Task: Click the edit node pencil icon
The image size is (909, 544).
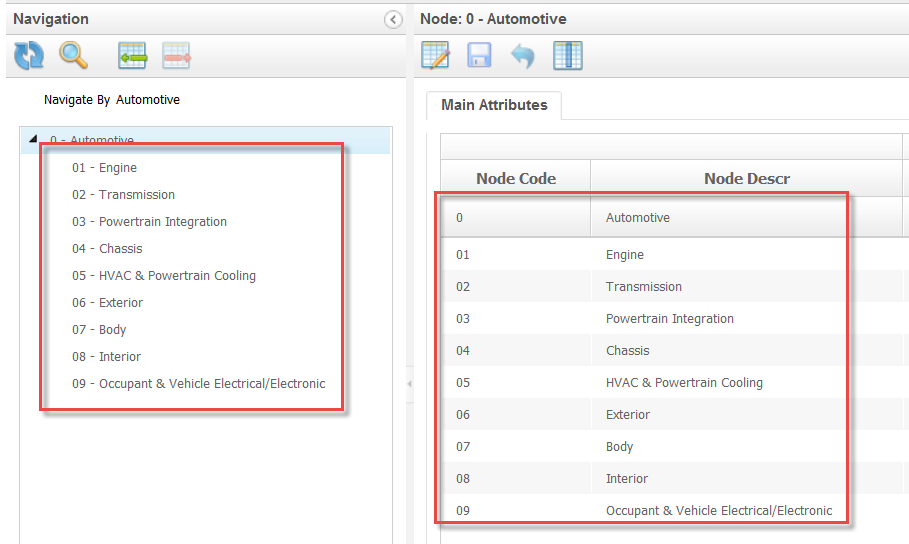Action: (436, 56)
